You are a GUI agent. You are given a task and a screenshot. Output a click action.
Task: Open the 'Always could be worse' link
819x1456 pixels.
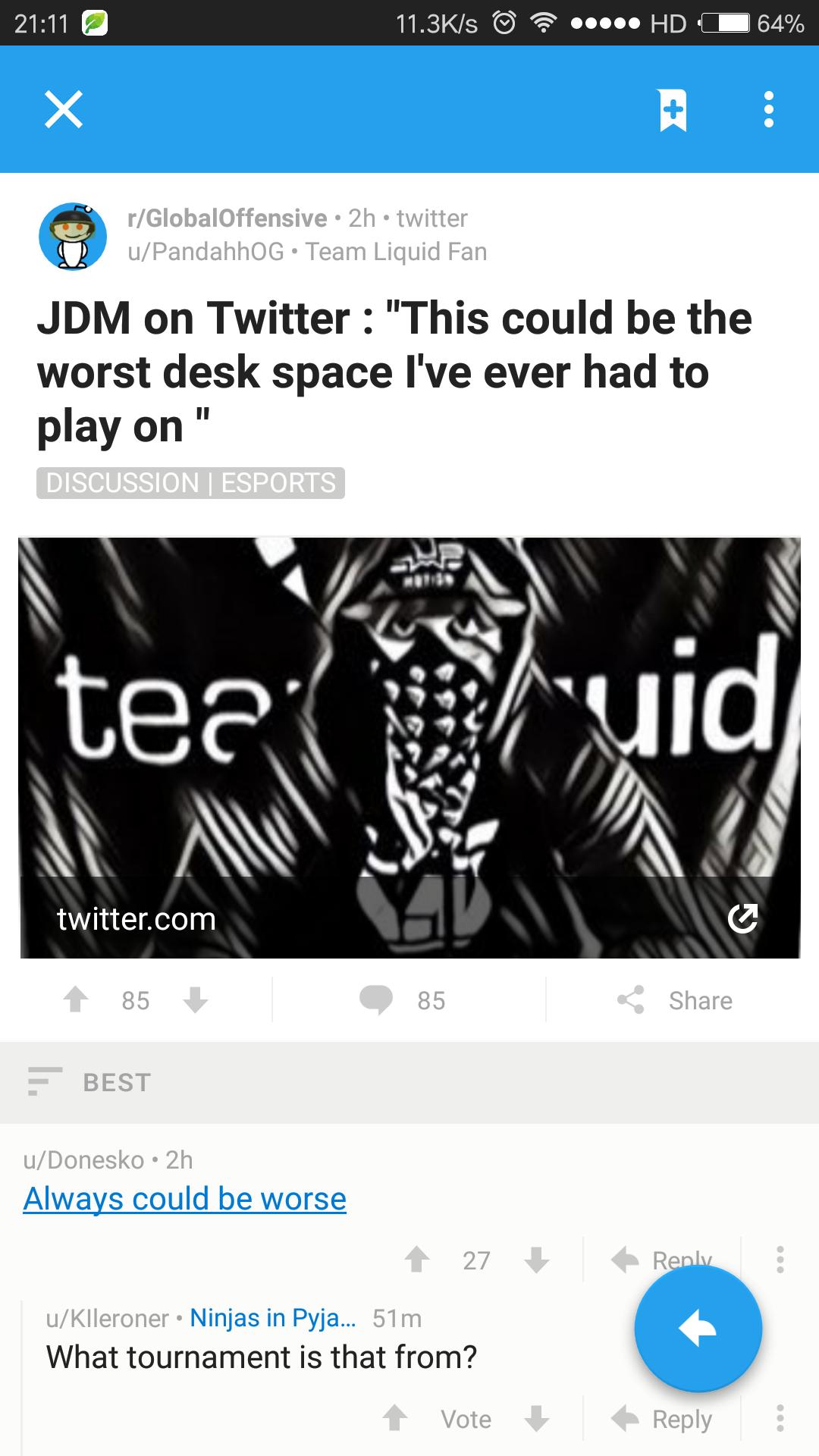pyautogui.click(x=185, y=1199)
